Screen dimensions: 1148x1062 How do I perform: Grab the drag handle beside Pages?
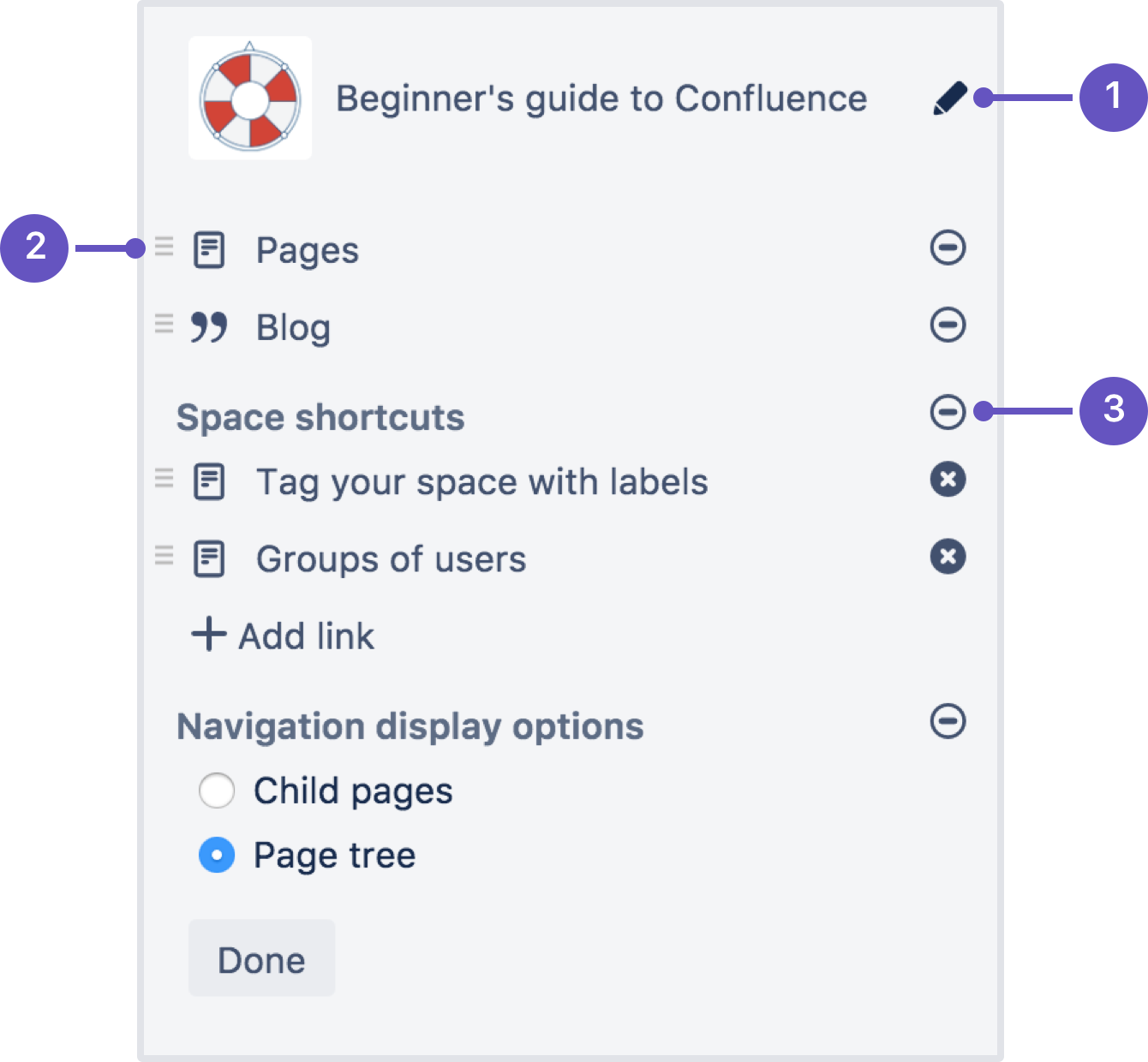click(164, 248)
